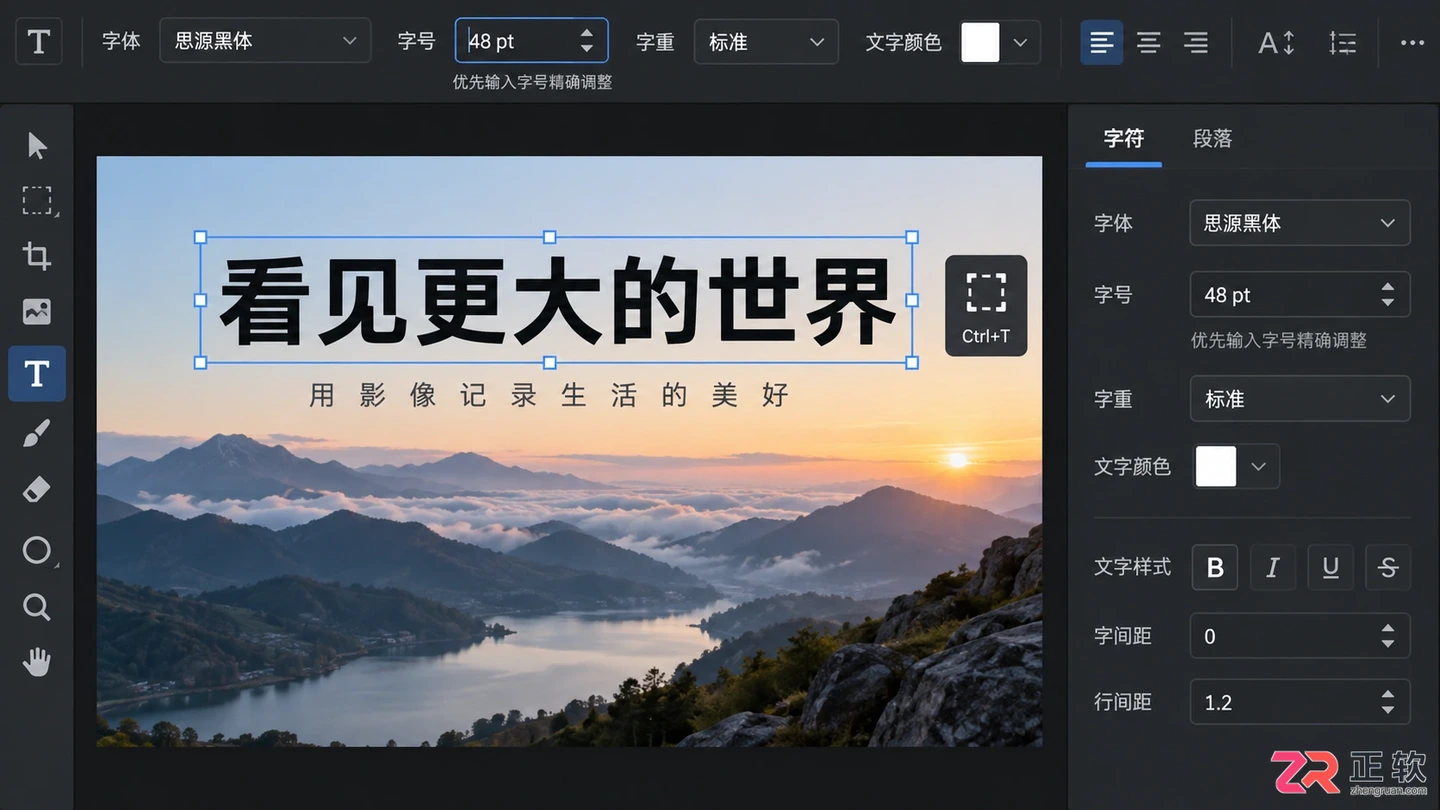Align text right
This screenshot has width=1440, height=810.
[1196, 42]
